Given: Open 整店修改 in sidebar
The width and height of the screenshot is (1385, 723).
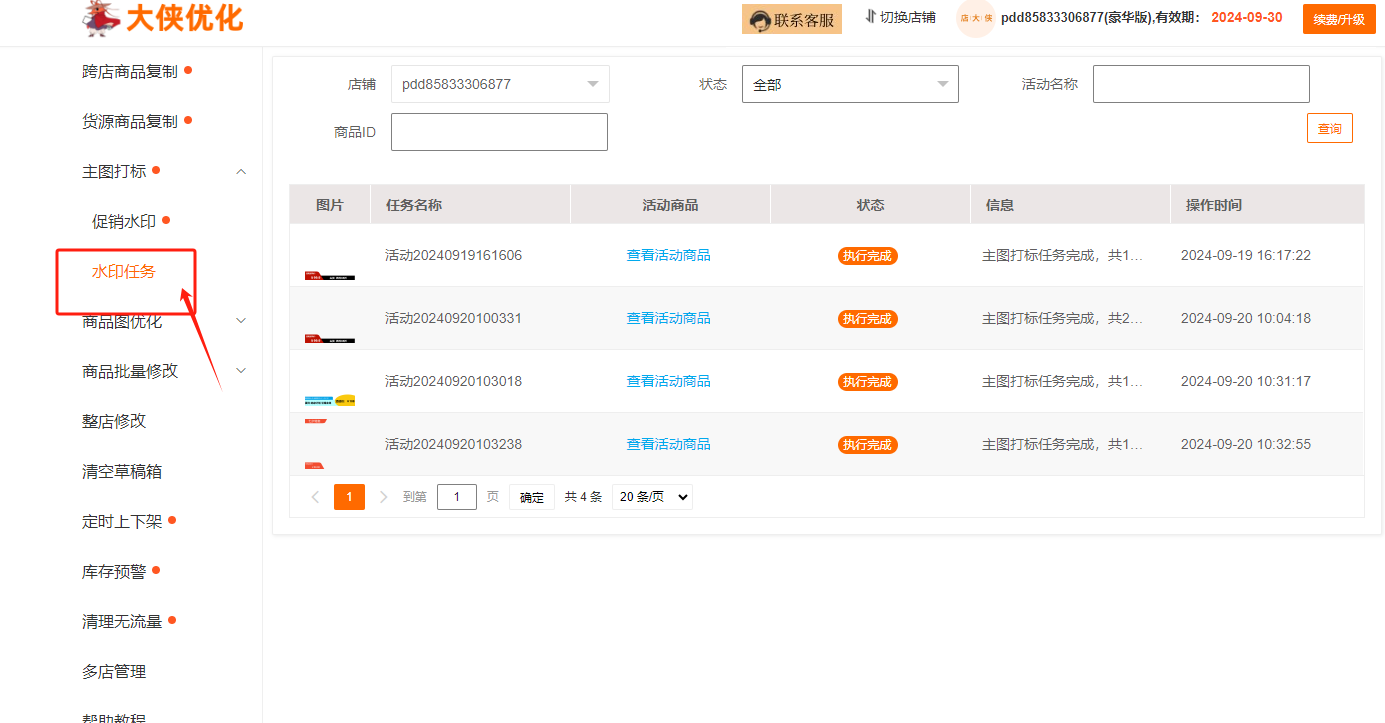Looking at the screenshot, I should (114, 421).
